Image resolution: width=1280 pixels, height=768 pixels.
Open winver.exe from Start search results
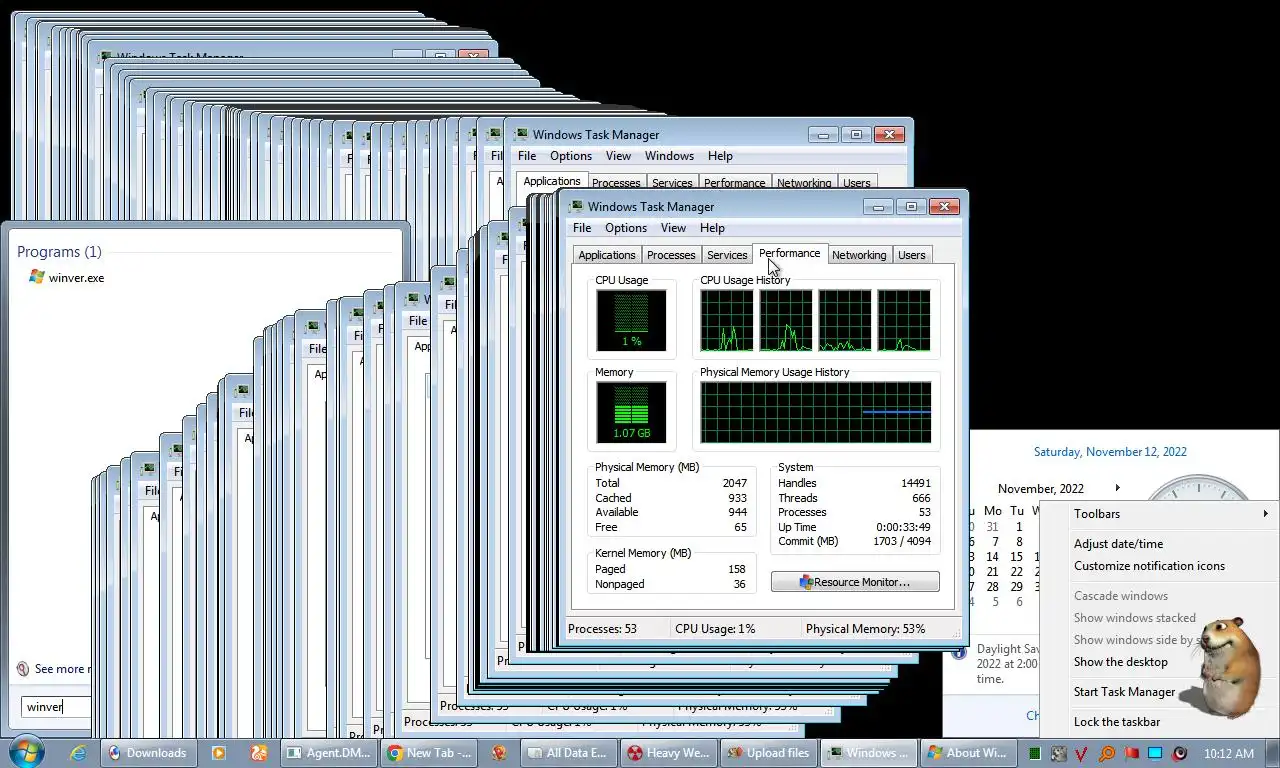click(x=66, y=278)
